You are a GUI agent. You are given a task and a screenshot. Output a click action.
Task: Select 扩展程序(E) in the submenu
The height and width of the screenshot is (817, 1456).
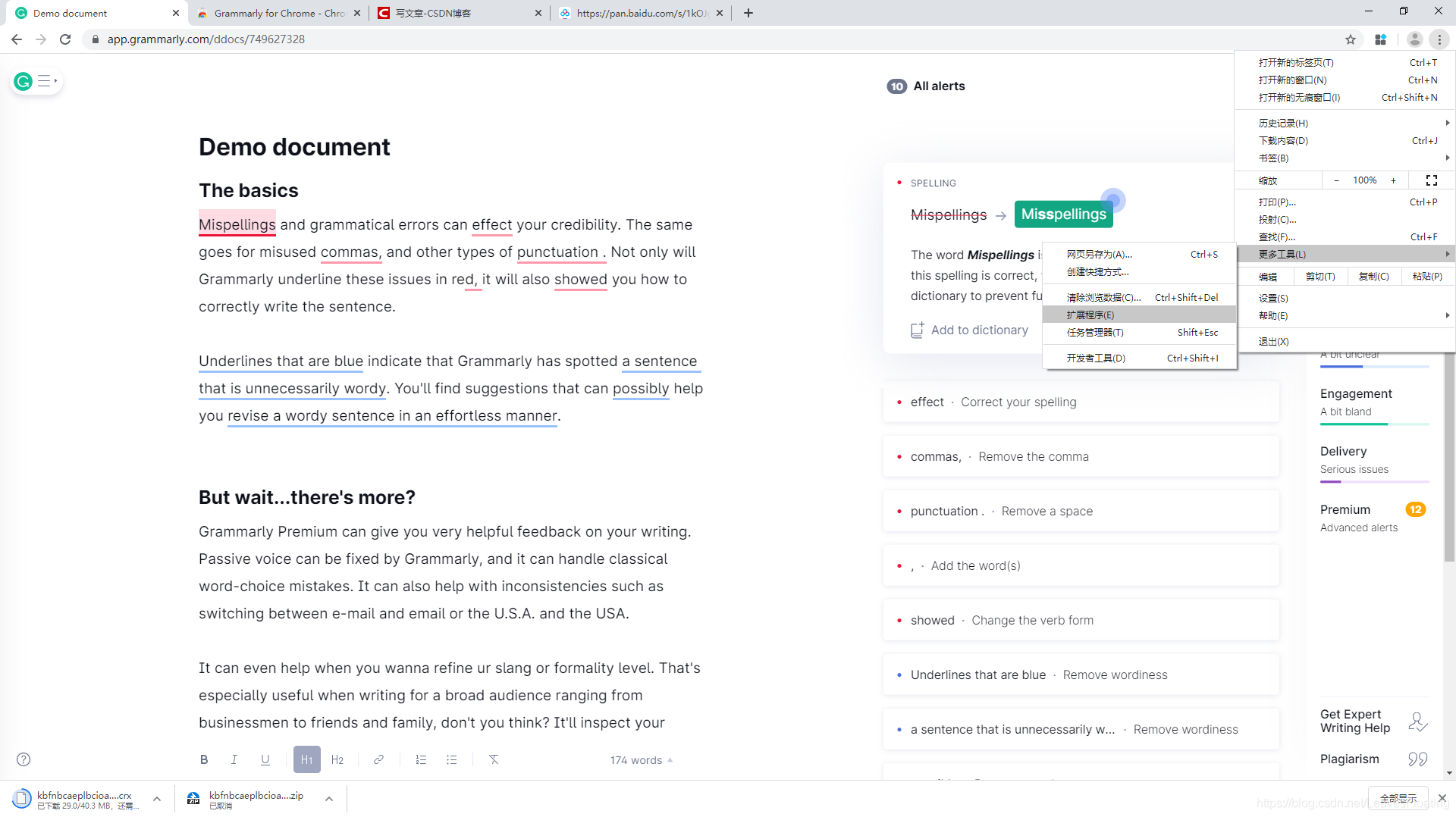click(1140, 315)
